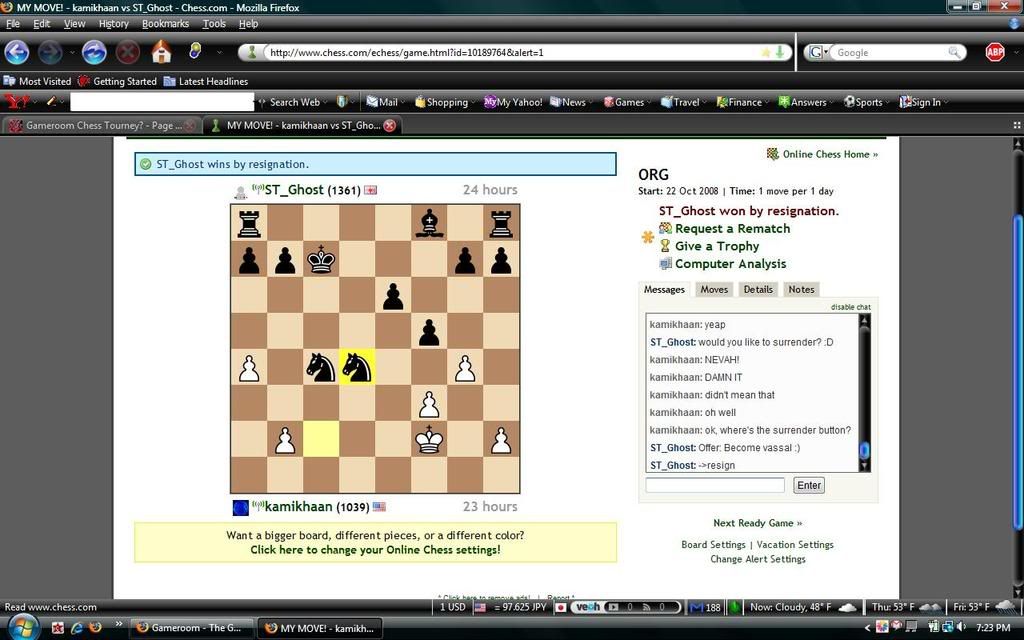Go to Online Chess Home link
1024x640 pixels.
click(830, 154)
